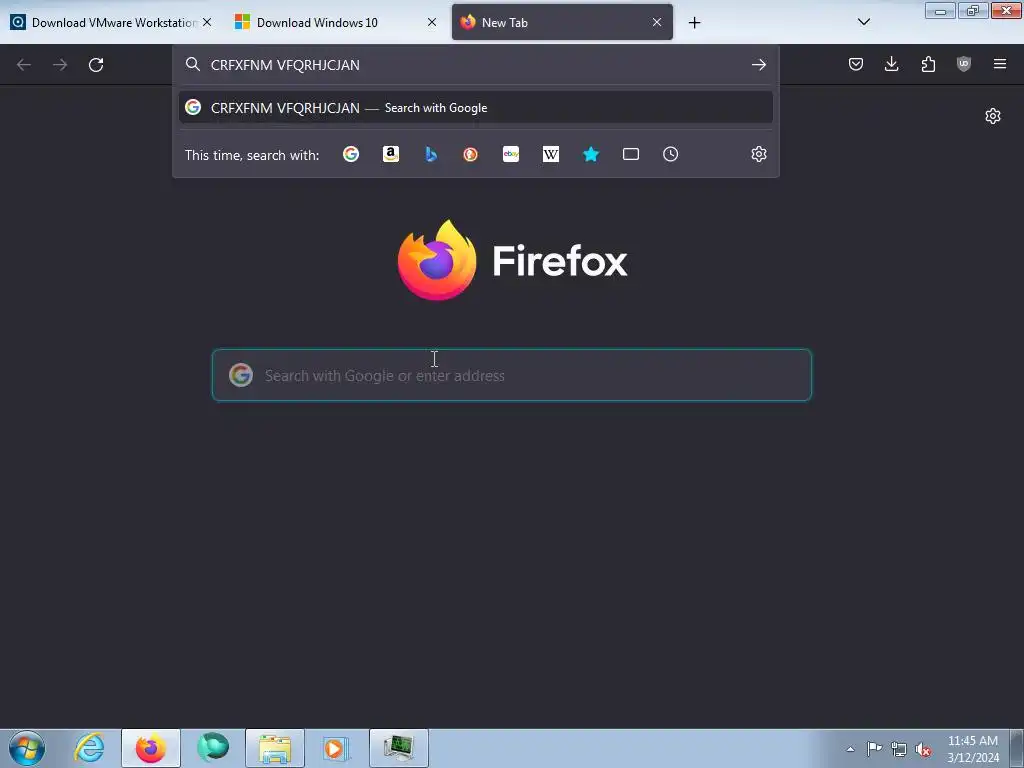
Task: Select CRFXFNM VFQRHJCJAN Search with Google suggestion
Action: click(475, 108)
